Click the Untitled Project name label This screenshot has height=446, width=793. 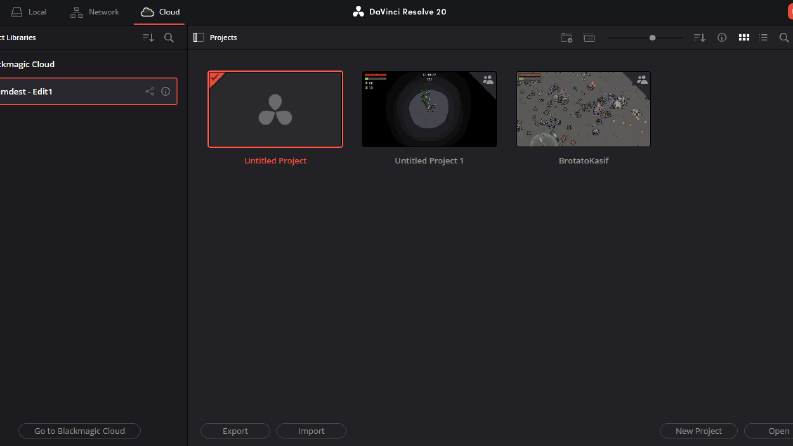(275, 161)
